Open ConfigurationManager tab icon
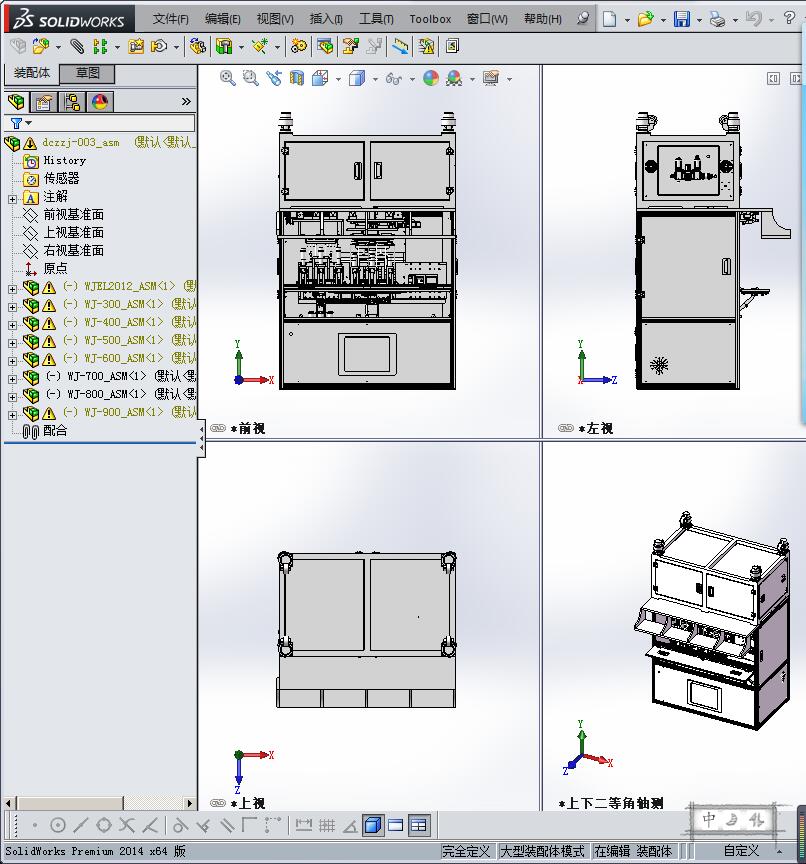Viewport: 806px width, 864px height. (x=72, y=102)
